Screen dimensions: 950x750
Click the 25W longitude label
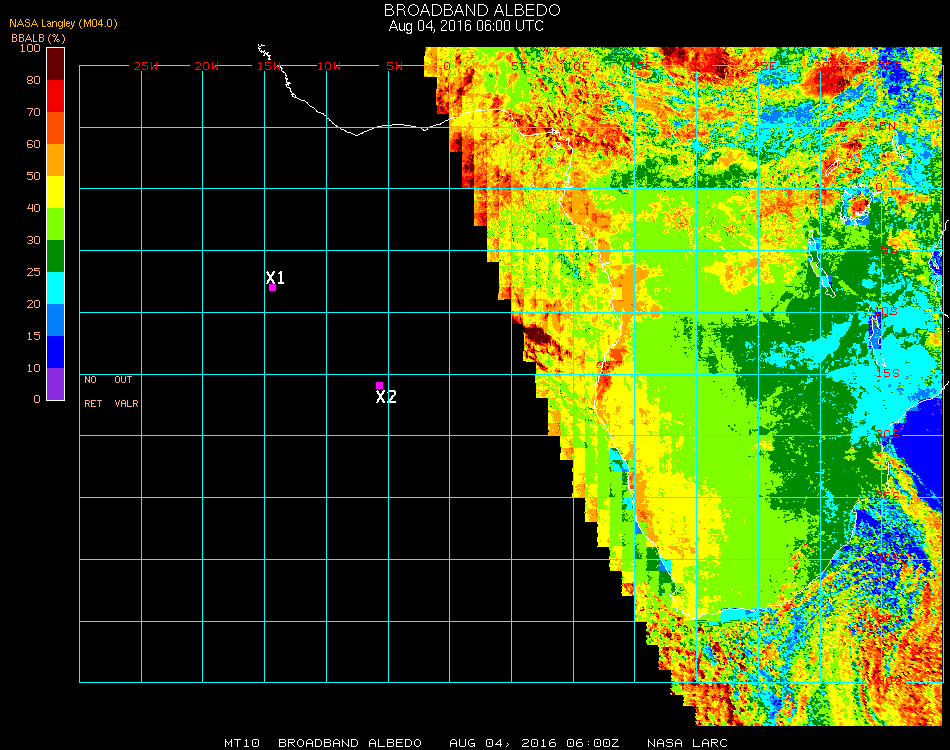click(146, 66)
